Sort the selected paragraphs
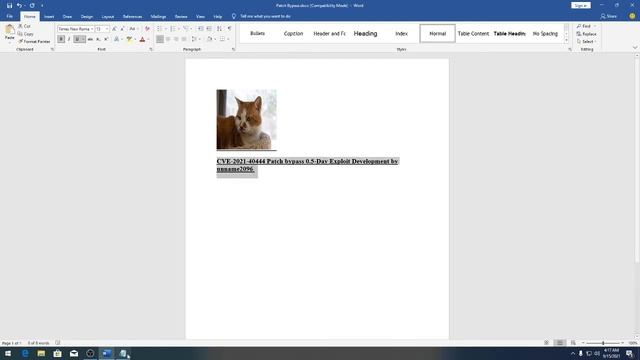 pyautogui.click(x=219, y=29)
